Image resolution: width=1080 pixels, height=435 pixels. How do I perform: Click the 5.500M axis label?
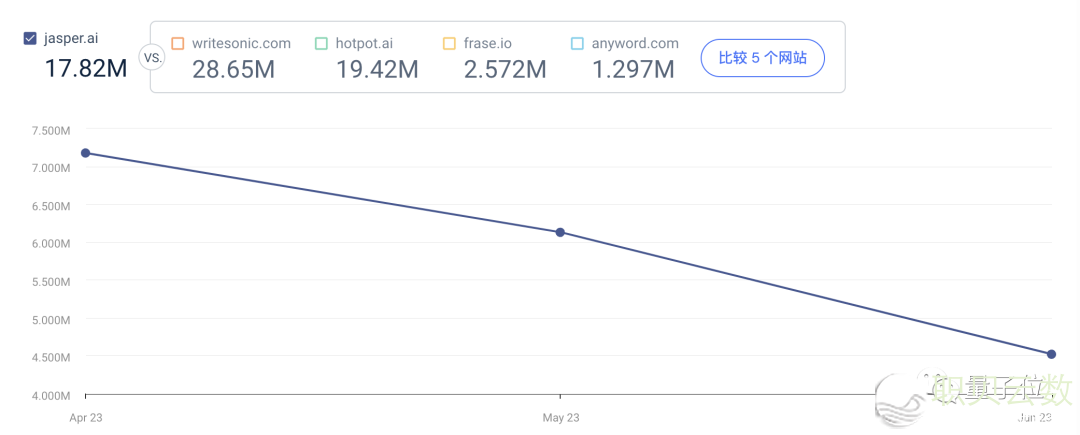click(x=51, y=282)
